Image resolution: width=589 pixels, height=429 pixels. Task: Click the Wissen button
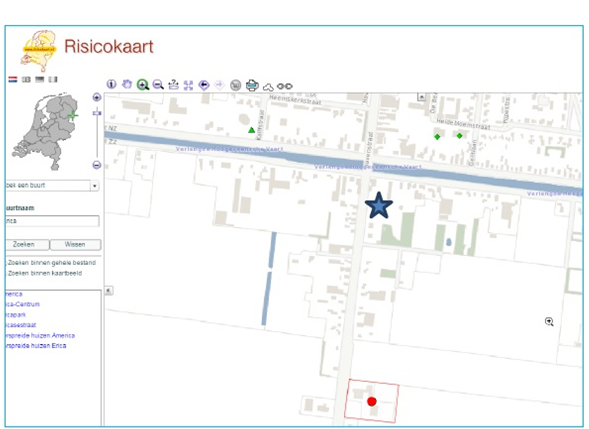tap(75, 245)
